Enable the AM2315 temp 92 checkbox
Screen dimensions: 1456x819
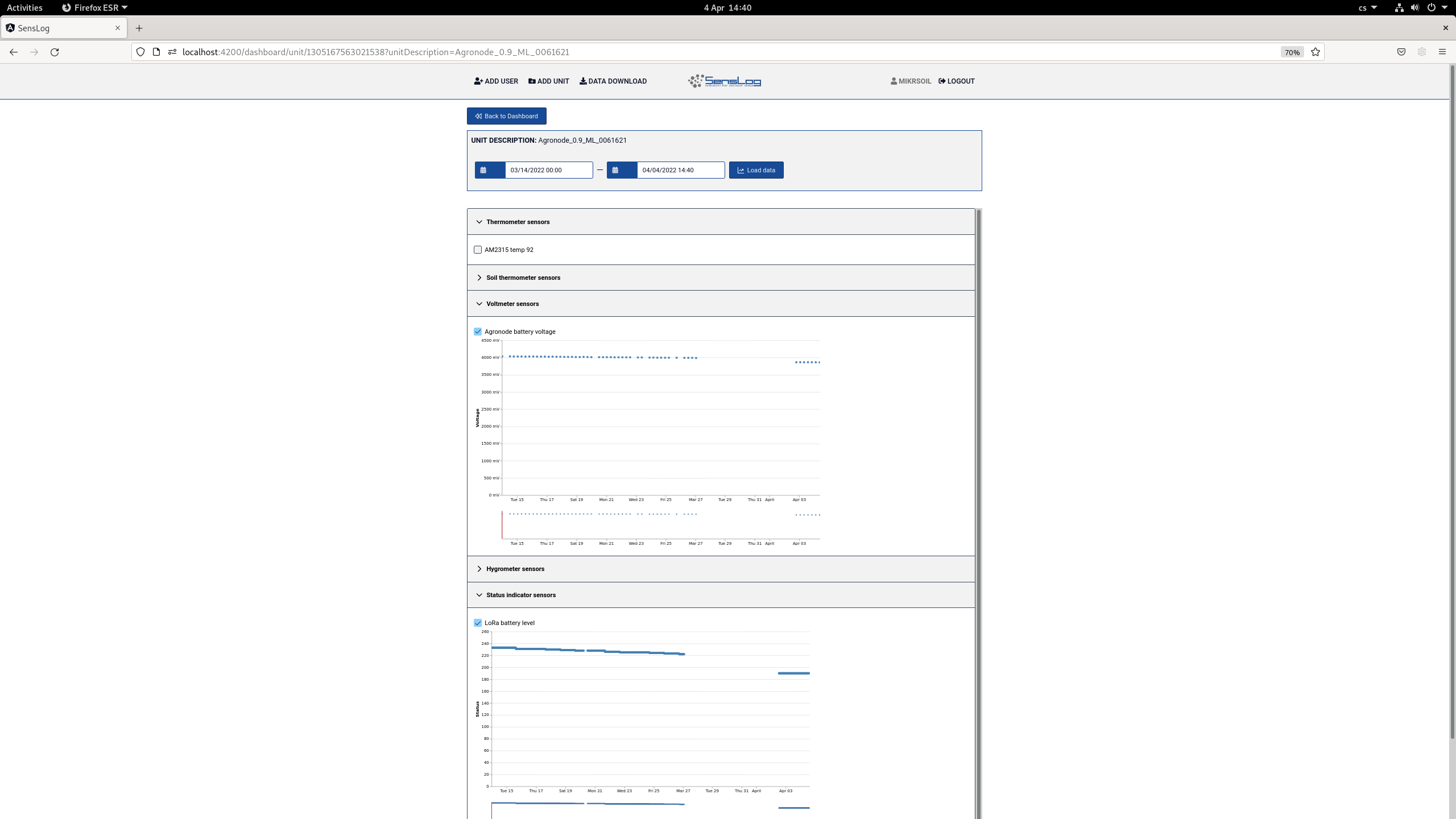pos(478,250)
